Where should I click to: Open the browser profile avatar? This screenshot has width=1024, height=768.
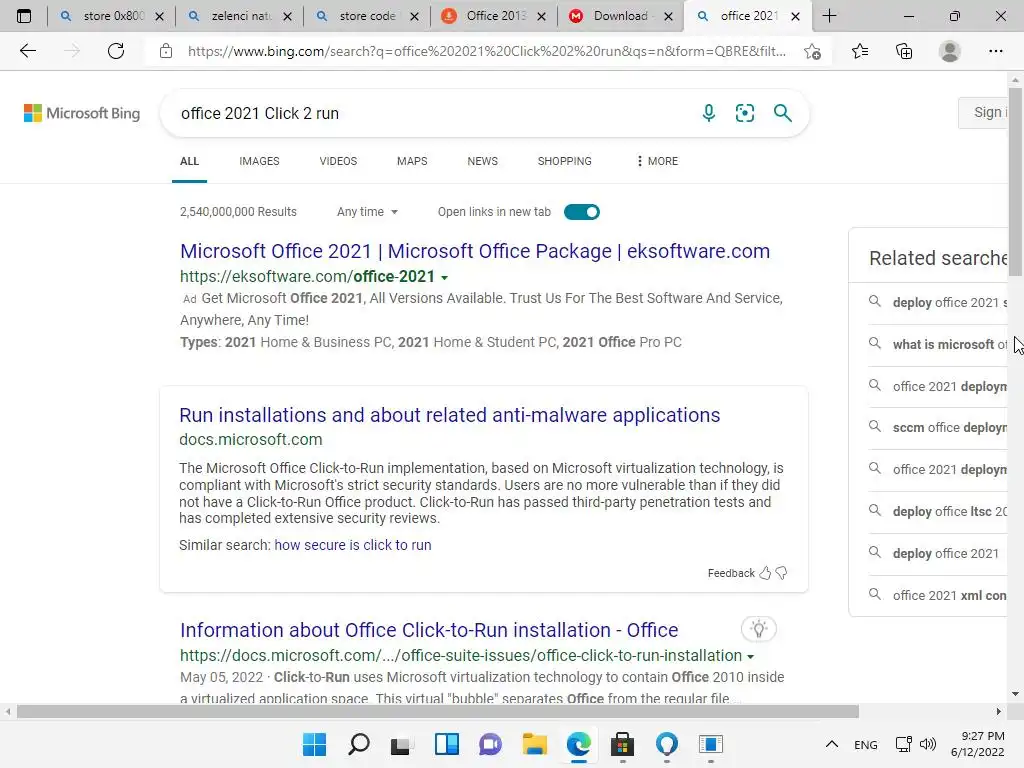(x=950, y=51)
